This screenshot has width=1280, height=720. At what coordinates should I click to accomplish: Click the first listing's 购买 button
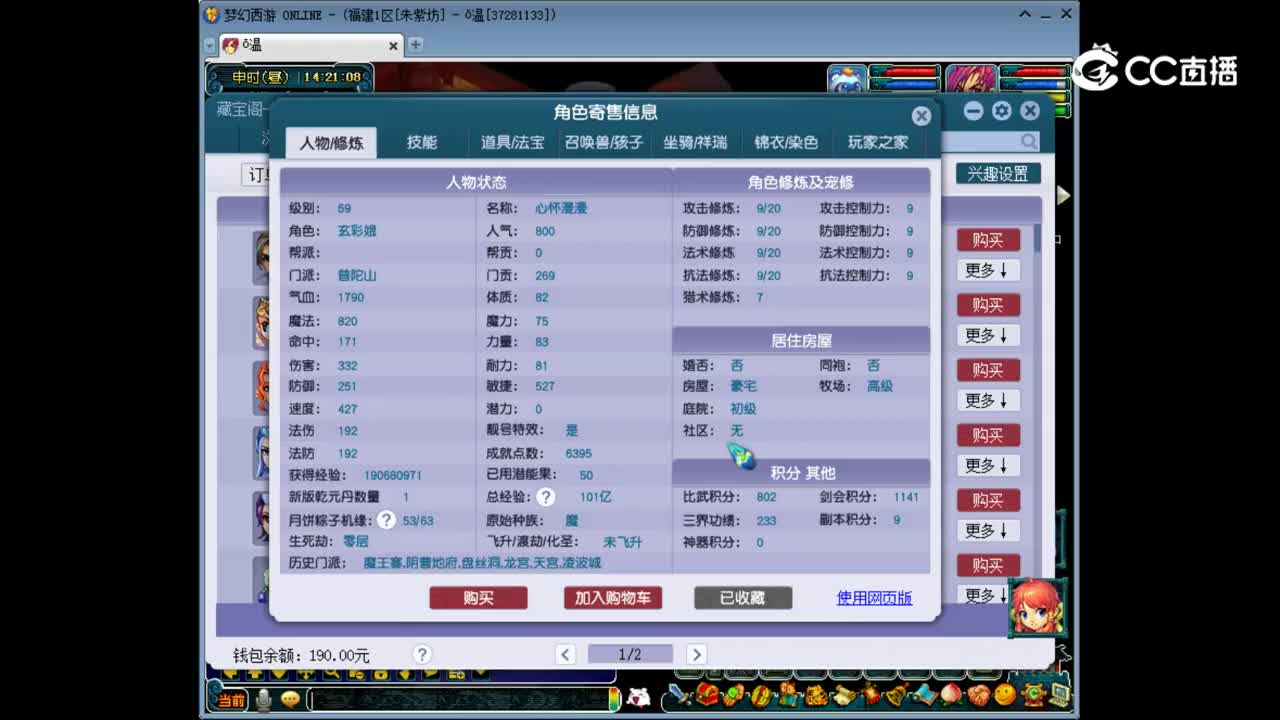click(x=988, y=240)
